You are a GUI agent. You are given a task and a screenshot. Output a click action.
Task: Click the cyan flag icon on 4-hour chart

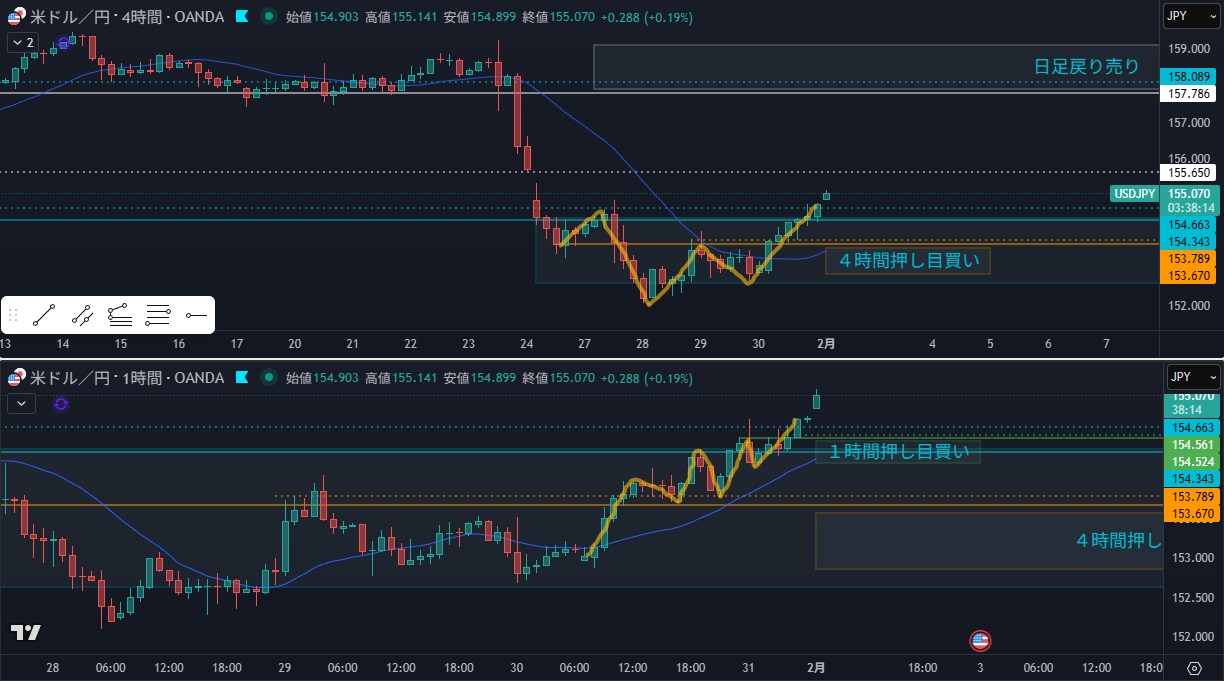point(242,17)
